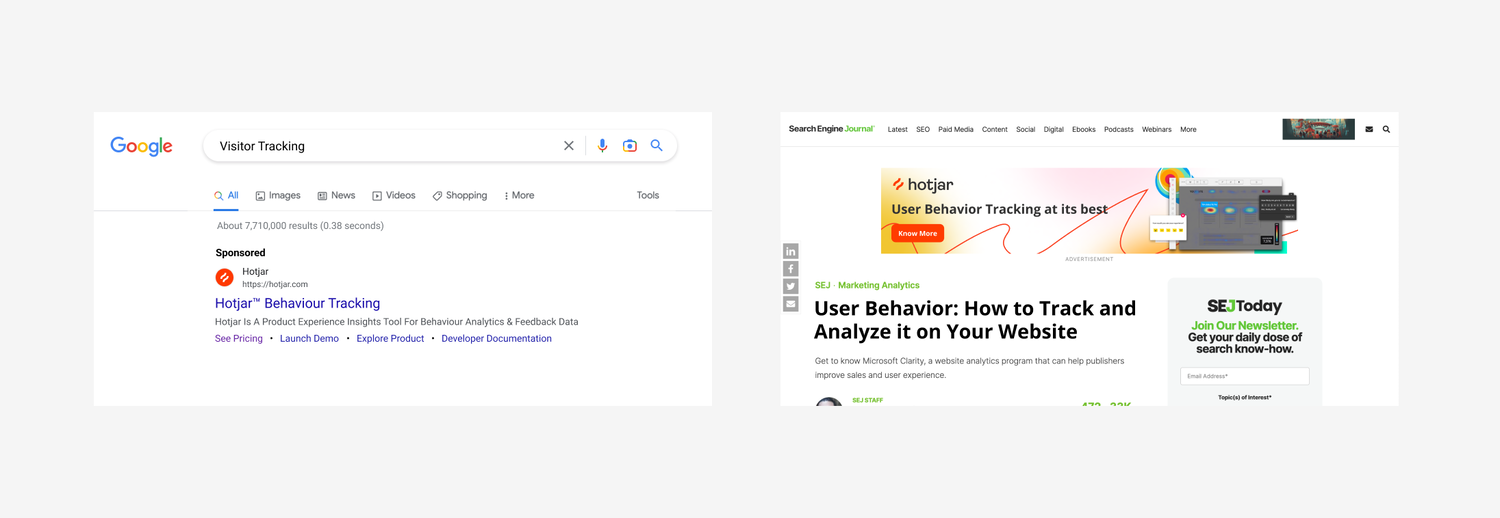Open the Podcasts menu item
The height and width of the screenshot is (518, 1500).
click(x=1119, y=130)
